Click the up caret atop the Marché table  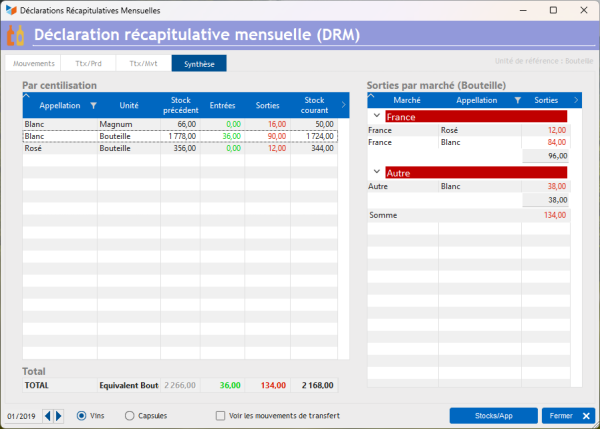[x=371, y=95]
